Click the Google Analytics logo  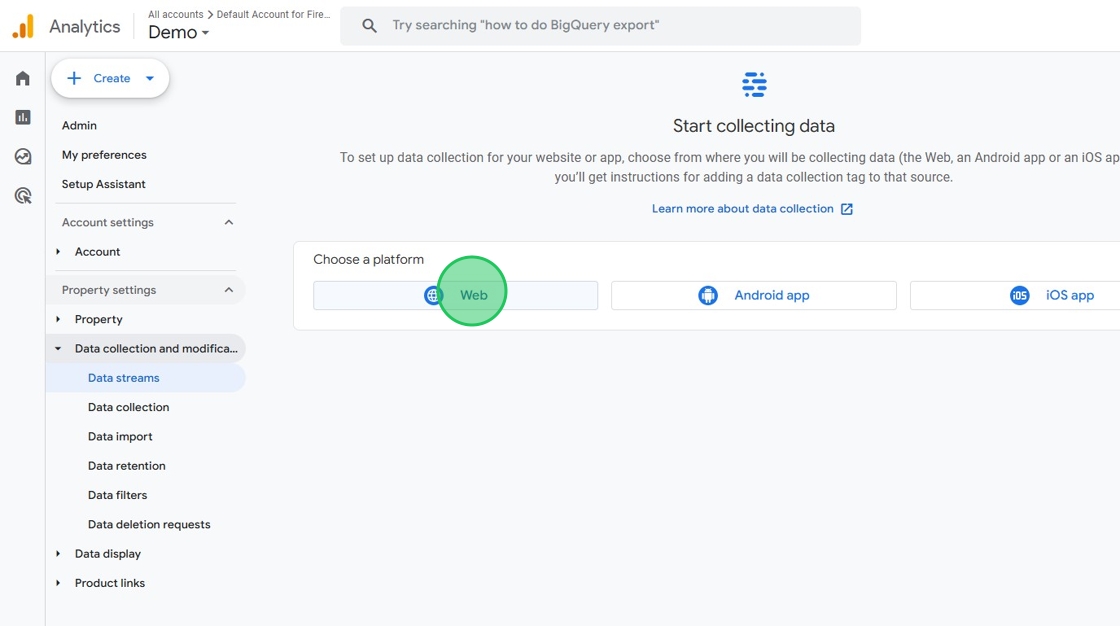click(x=23, y=26)
